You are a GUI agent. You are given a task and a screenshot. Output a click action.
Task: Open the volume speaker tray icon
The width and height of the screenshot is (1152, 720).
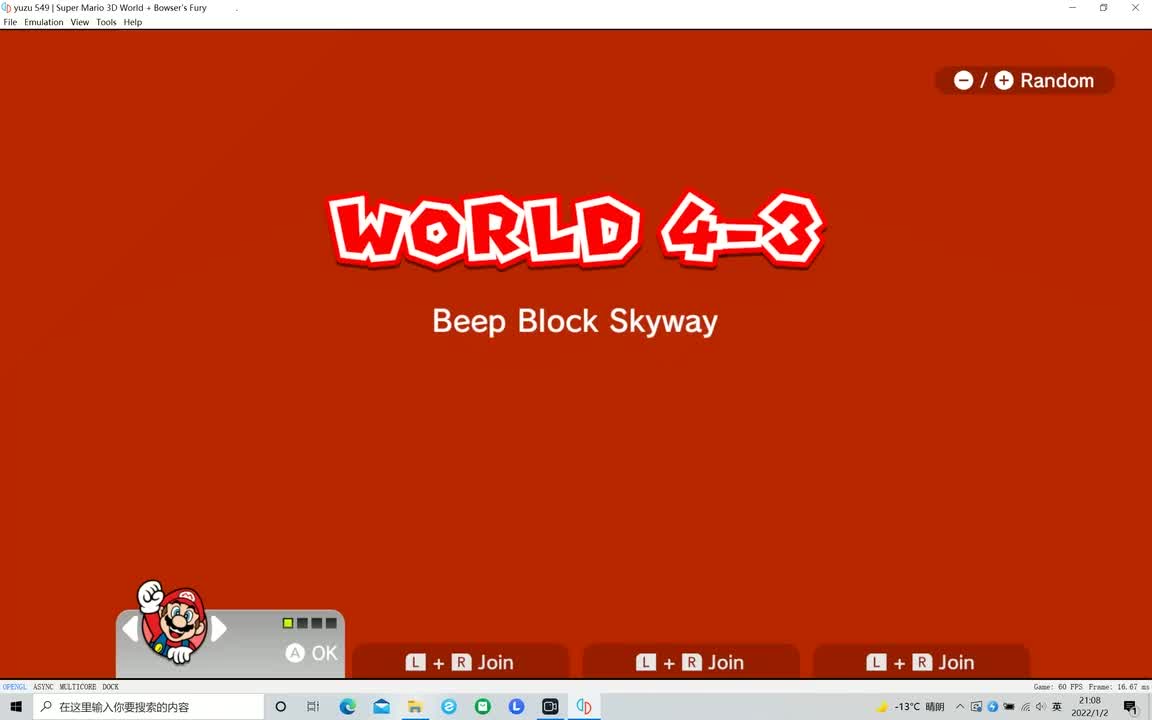click(x=1041, y=707)
